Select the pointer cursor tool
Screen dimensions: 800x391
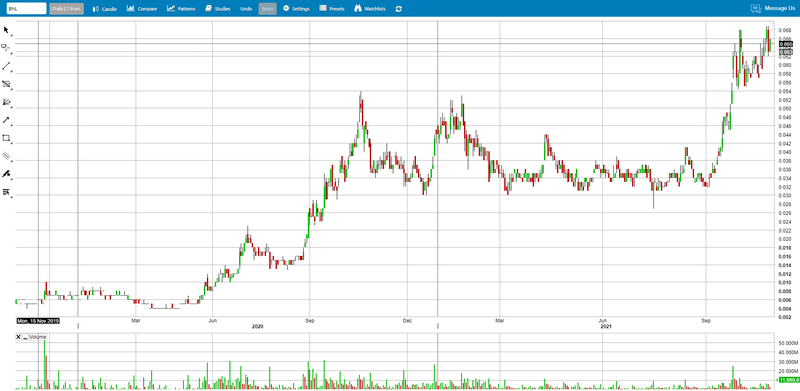click(6, 30)
